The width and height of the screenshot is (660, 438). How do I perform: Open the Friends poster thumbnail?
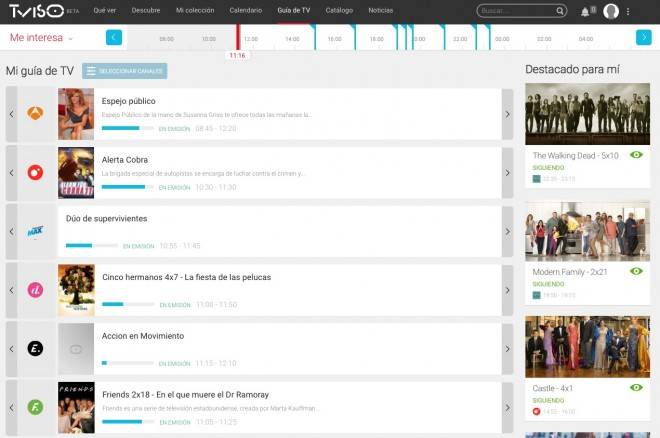tap(76, 408)
